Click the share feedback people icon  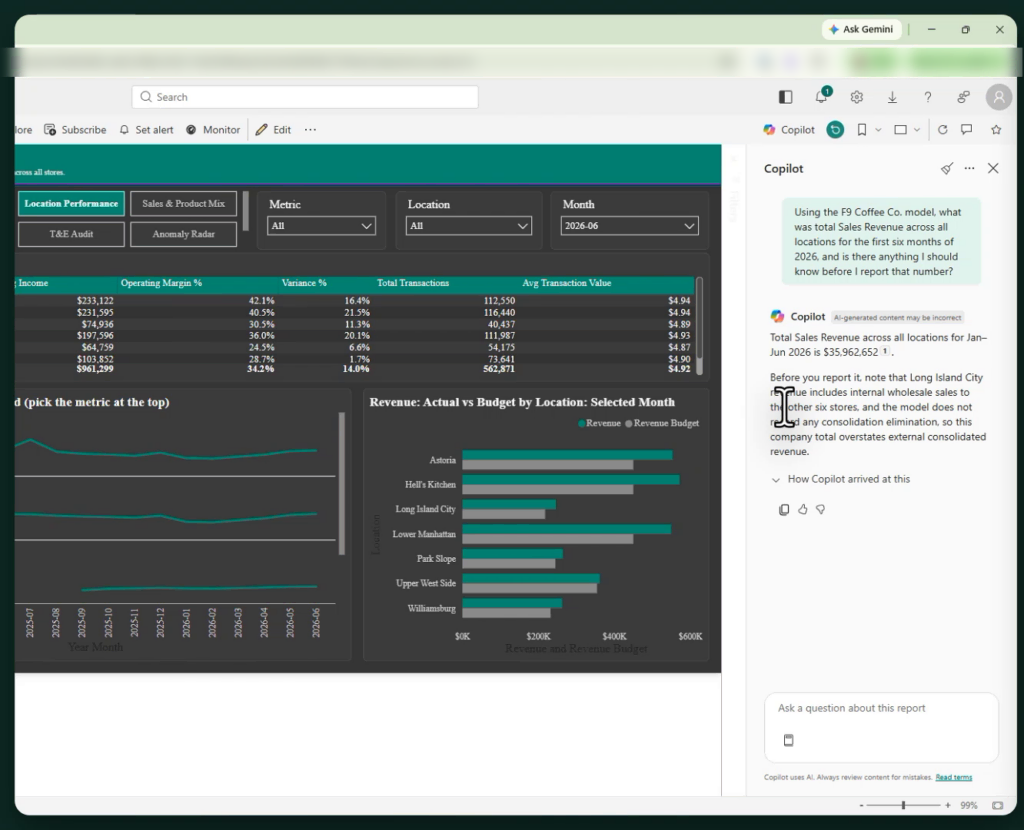963,97
